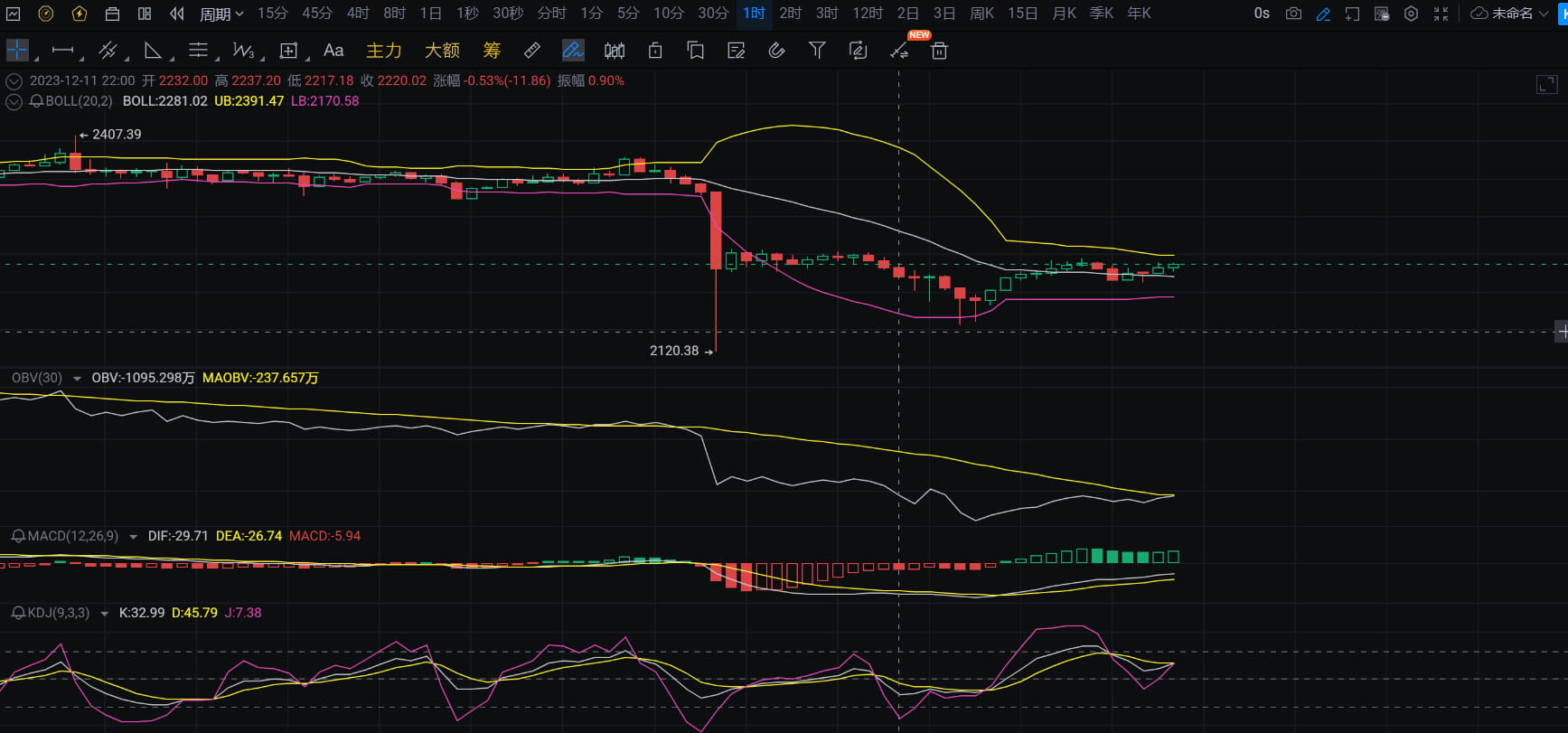Open the 周期 period dropdown

point(221,14)
